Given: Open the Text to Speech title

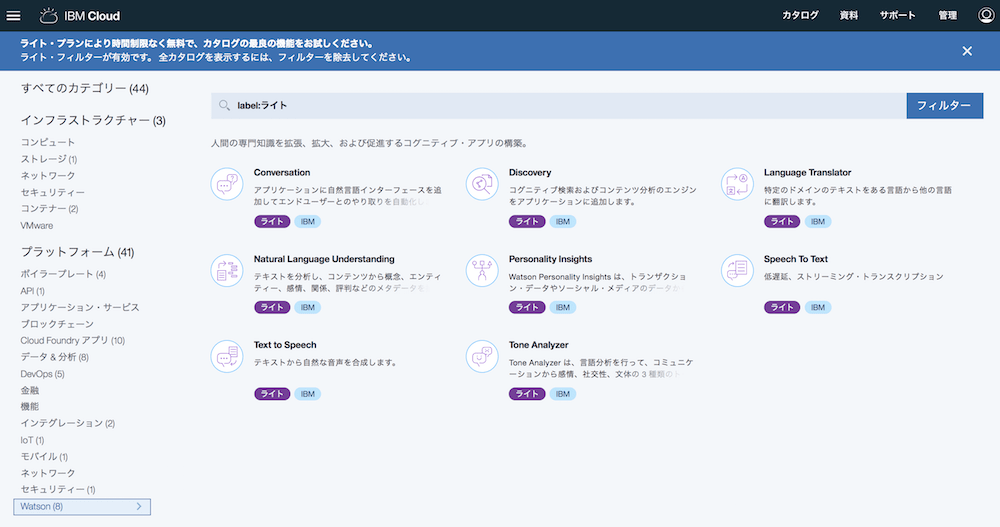Looking at the screenshot, I should click(285, 345).
